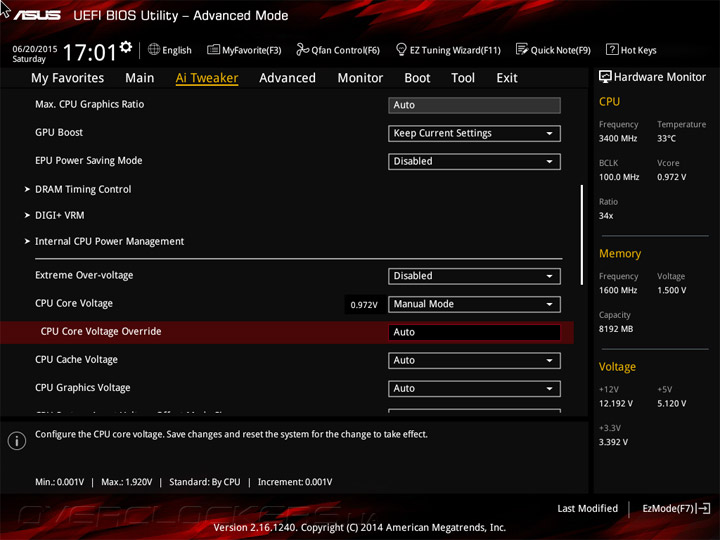Screen dimensions: 720x540
Task: Open the CPU Graphics Voltage dropdown
Action: click(474, 388)
